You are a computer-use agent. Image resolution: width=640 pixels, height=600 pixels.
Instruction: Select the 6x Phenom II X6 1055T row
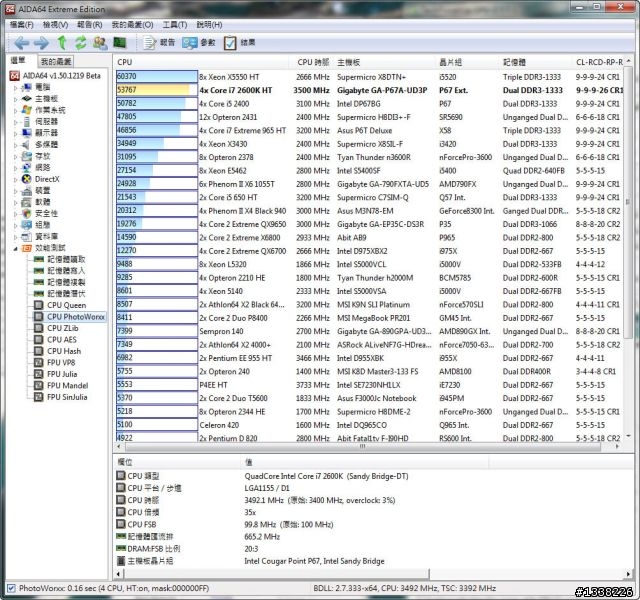(x=370, y=184)
